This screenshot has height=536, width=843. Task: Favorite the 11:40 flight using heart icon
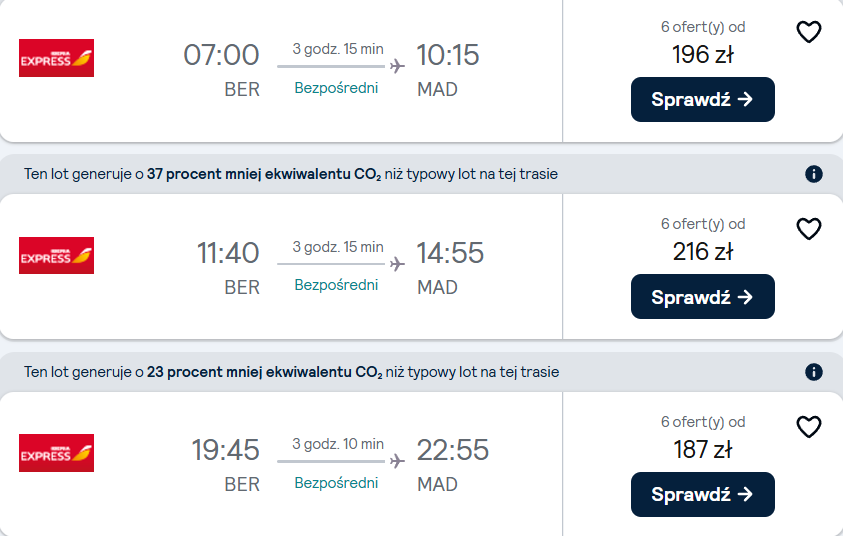point(809,229)
